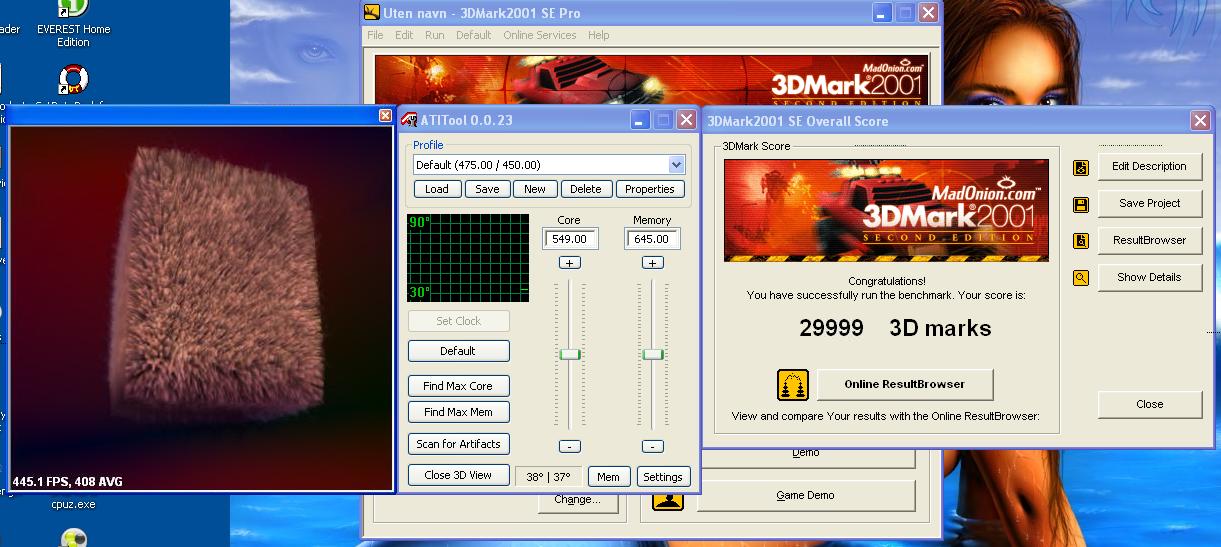Image resolution: width=1221 pixels, height=547 pixels.
Task: Click Show Details button
Action: coord(1149,278)
